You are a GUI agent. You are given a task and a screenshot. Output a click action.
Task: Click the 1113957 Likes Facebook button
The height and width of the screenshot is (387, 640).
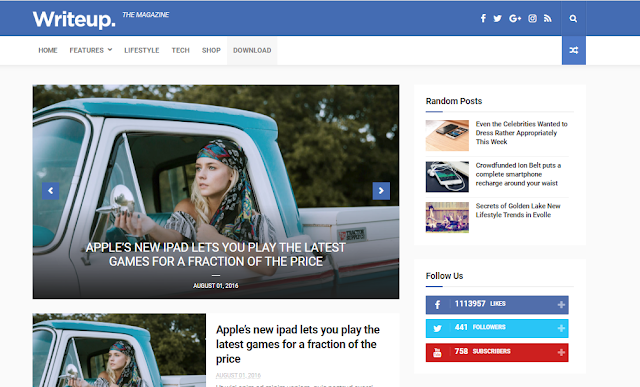[497, 305]
